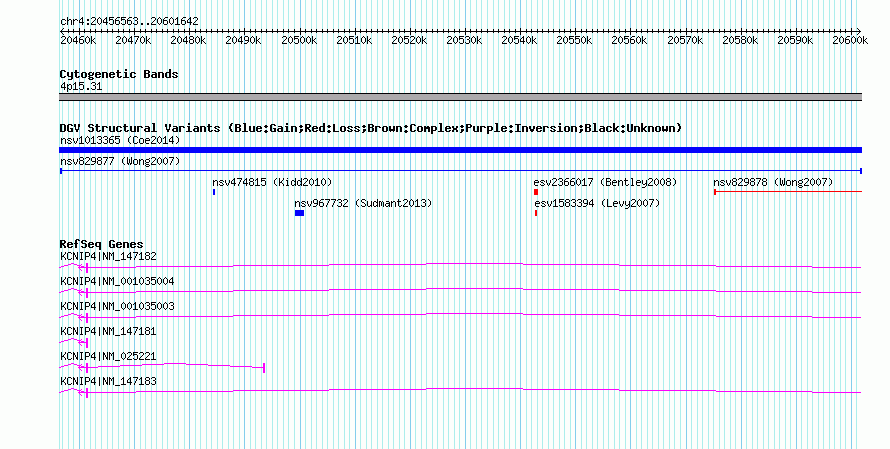The height and width of the screenshot is (449, 890).
Task: Click the 20460k ruler tick label
Action: click(x=78, y=40)
